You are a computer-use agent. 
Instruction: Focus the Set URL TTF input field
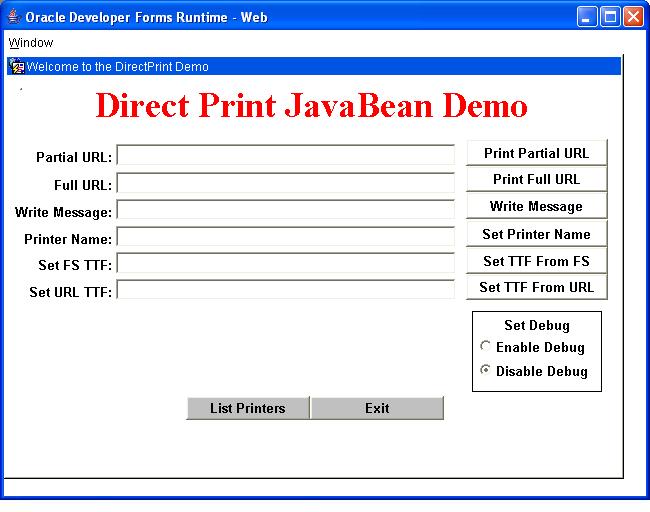(286, 290)
